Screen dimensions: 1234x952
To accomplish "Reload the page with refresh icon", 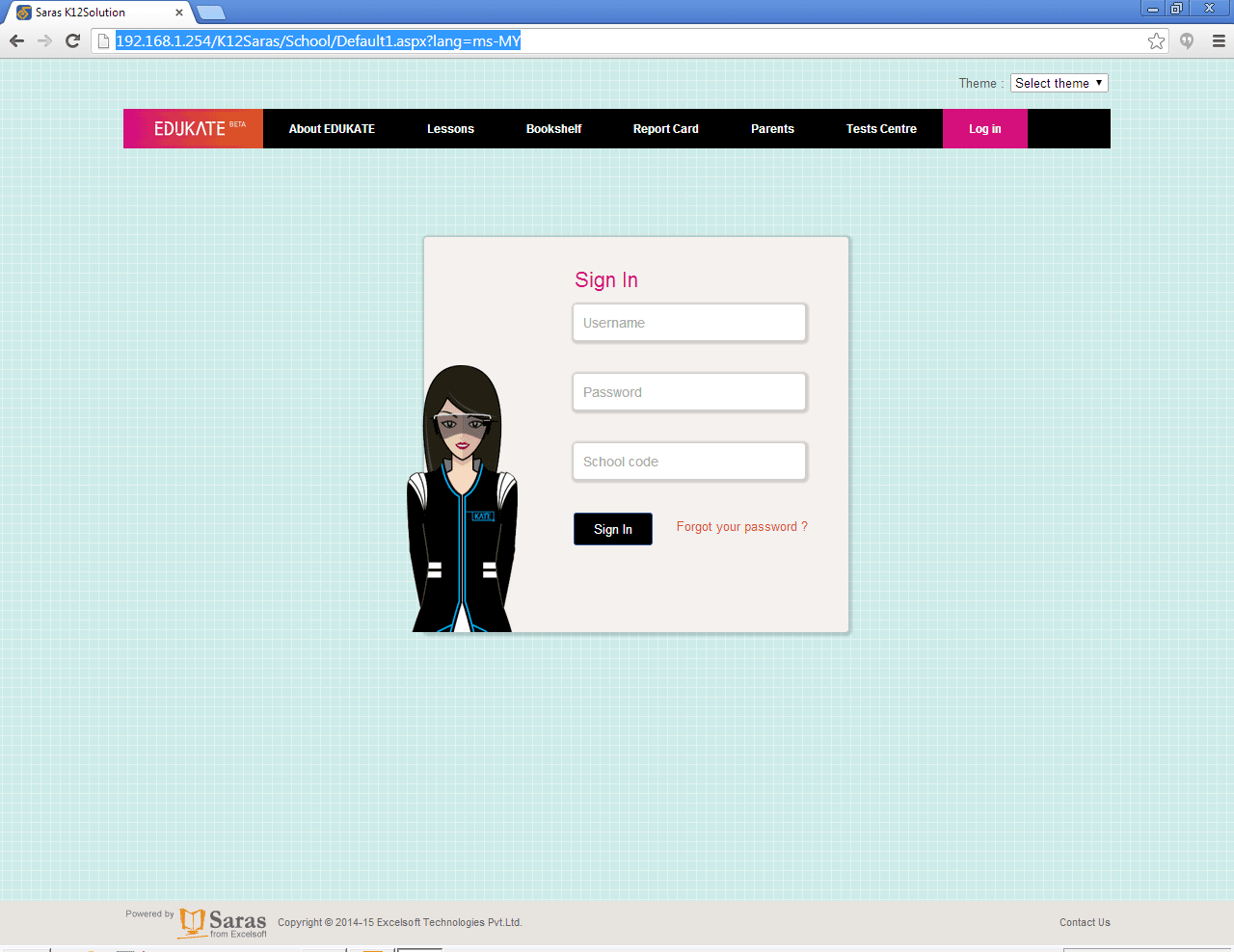I will click(x=72, y=40).
